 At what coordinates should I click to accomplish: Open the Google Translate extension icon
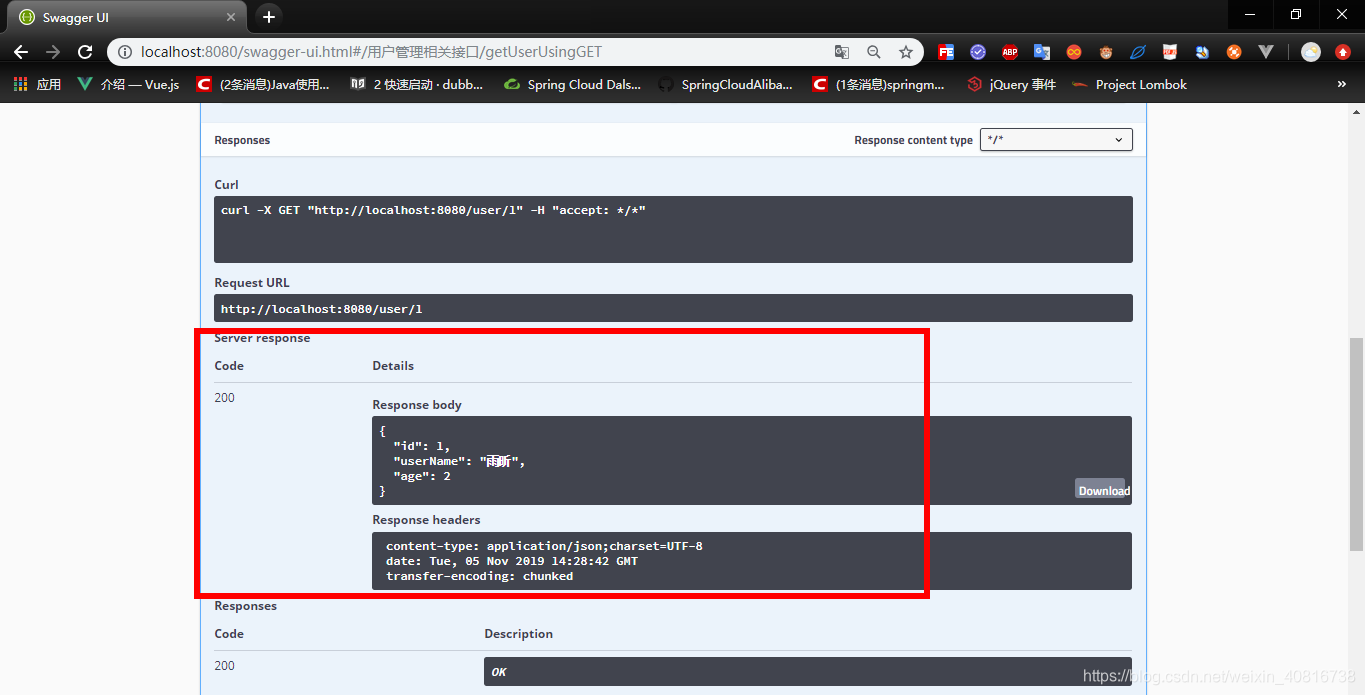point(1042,52)
